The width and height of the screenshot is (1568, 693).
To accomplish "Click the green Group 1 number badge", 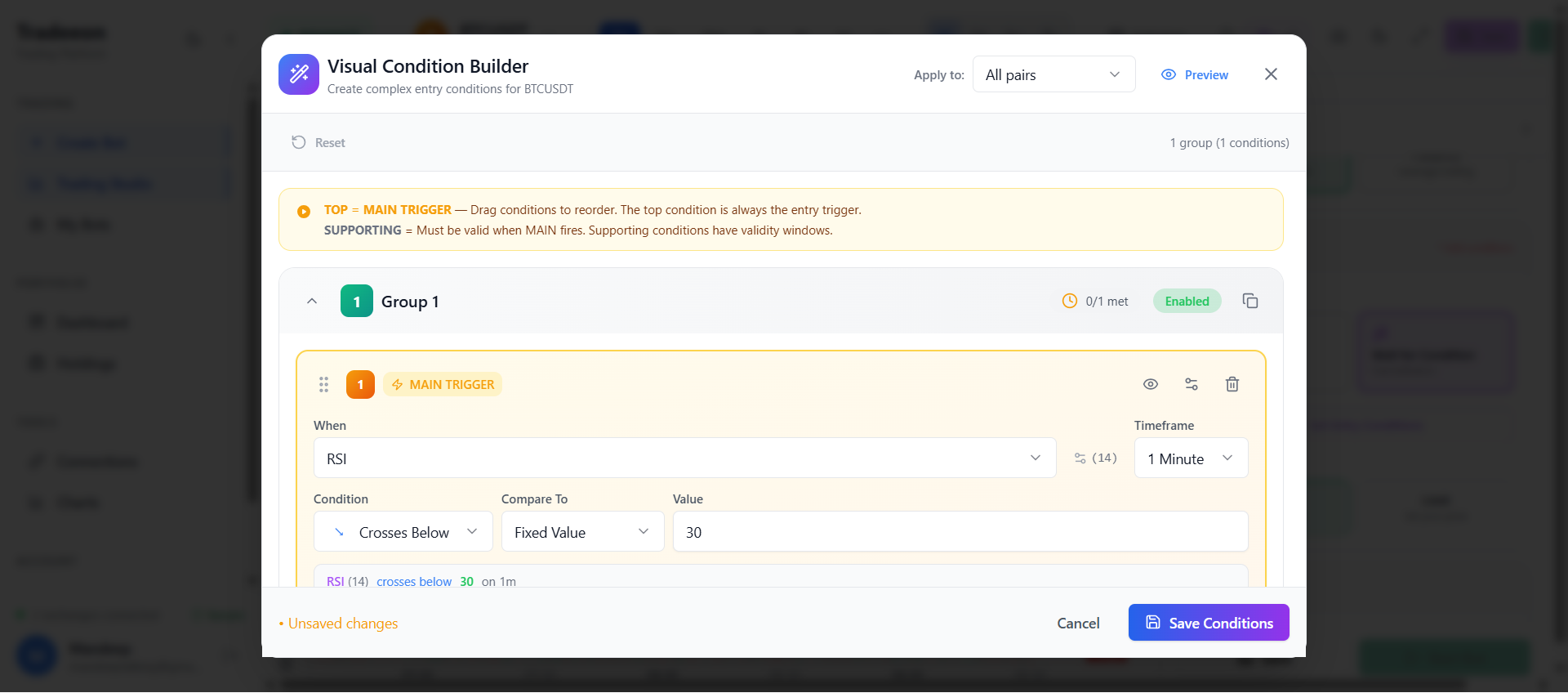I will click(x=357, y=301).
